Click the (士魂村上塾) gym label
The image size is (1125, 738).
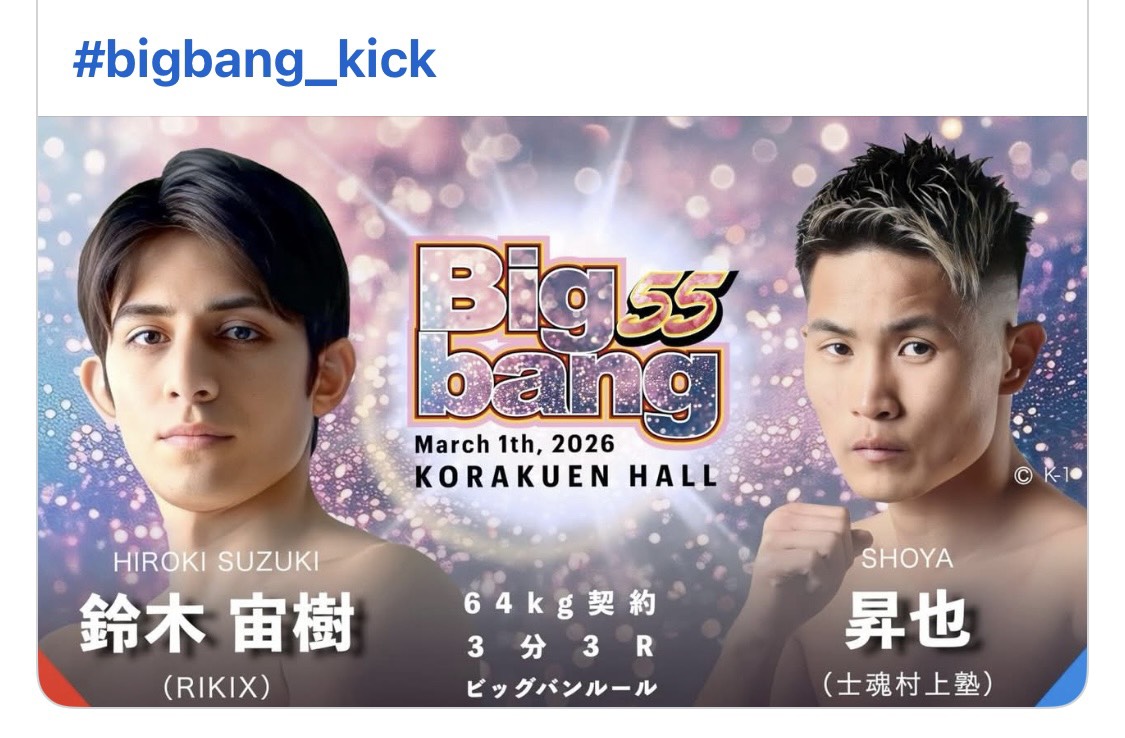908,684
